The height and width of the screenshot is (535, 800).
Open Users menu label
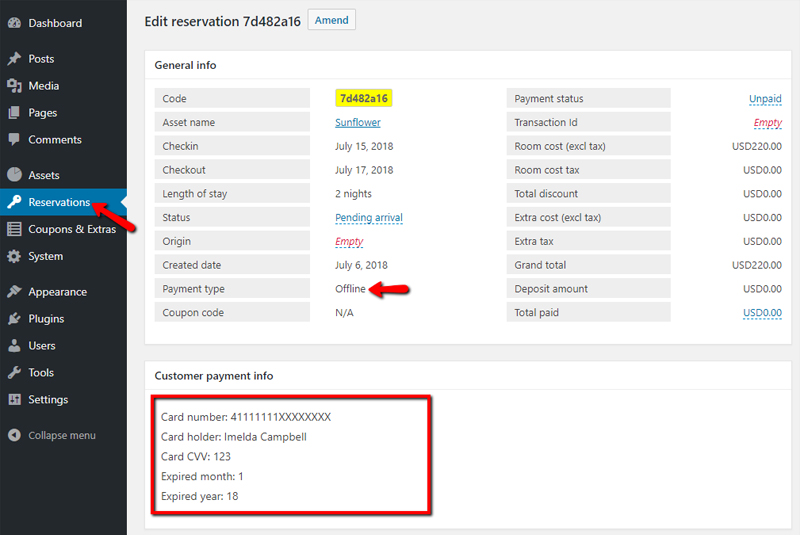click(42, 345)
